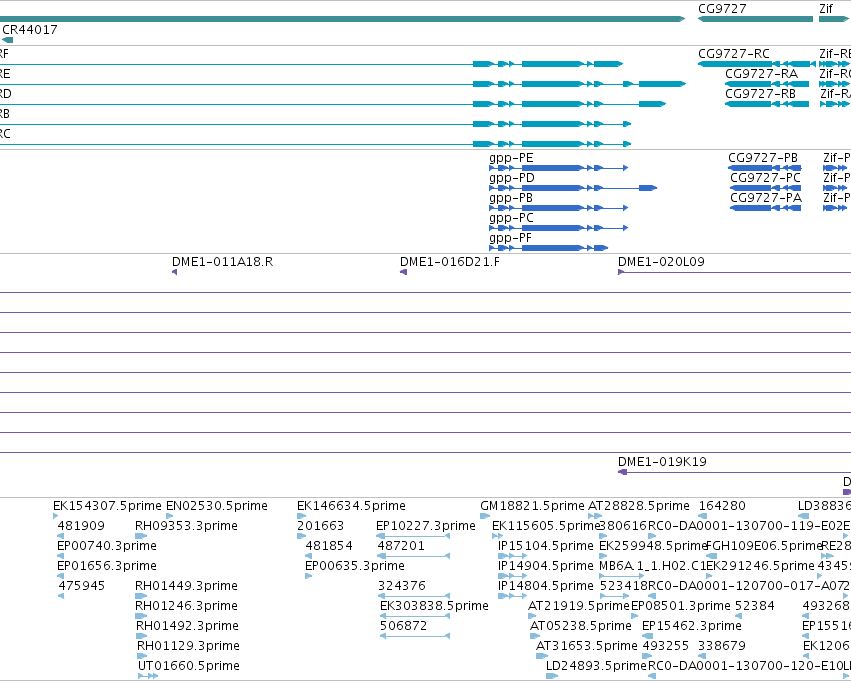The width and height of the screenshot is (851, 681).
Task: Click the DME1-019K19 BAC feature
Action: (x=662, y=462)
